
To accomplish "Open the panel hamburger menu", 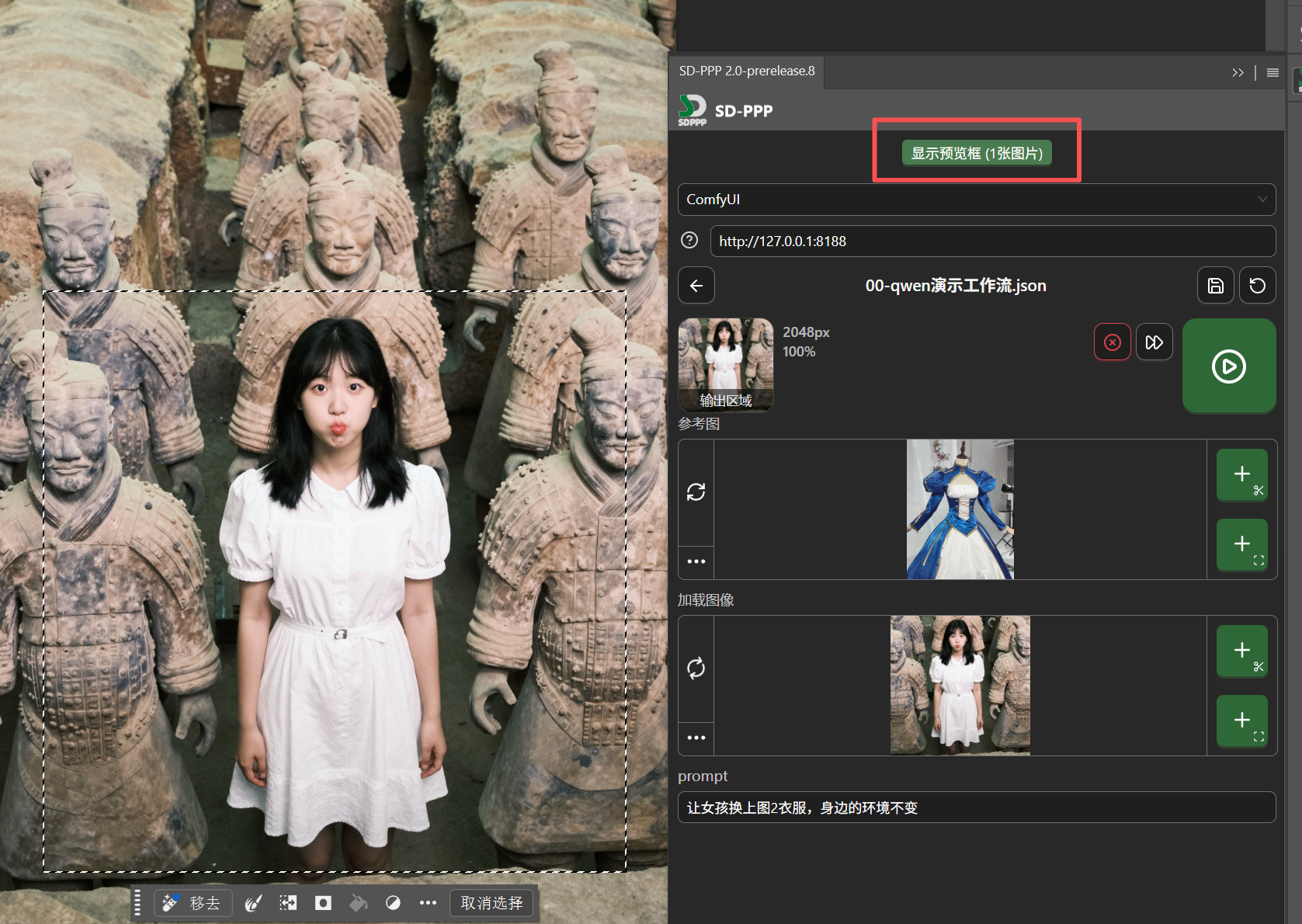I will (1272, 72).
